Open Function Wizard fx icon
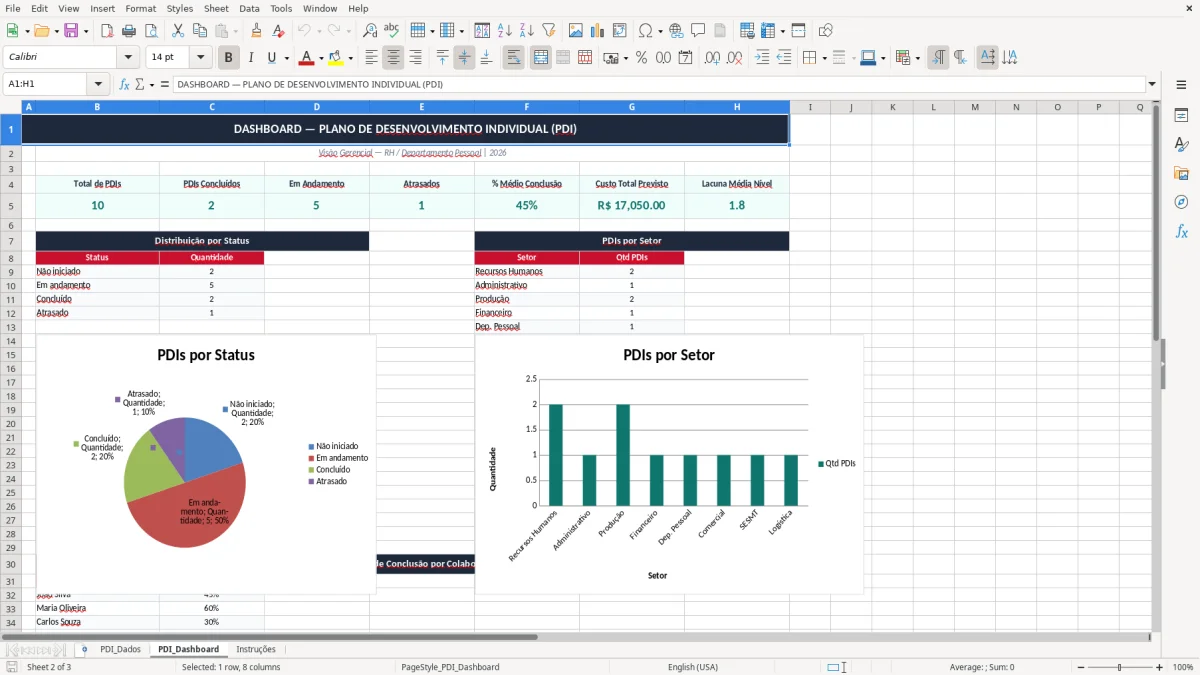 (125, 84)
